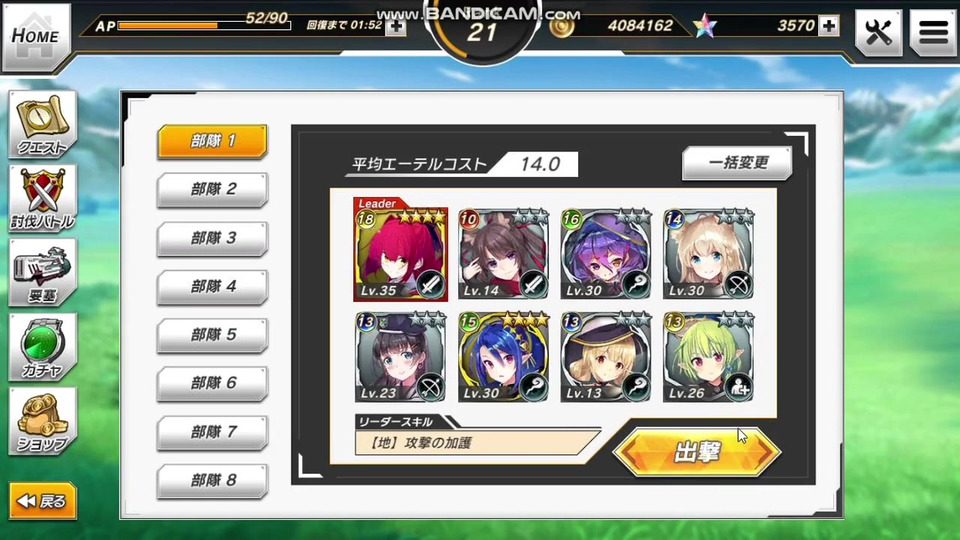Image resolution: width=960 pixels, height=540 pixels.
Task: Select the blue-haired four-star character Lv.30
Action: click(503, 357)
